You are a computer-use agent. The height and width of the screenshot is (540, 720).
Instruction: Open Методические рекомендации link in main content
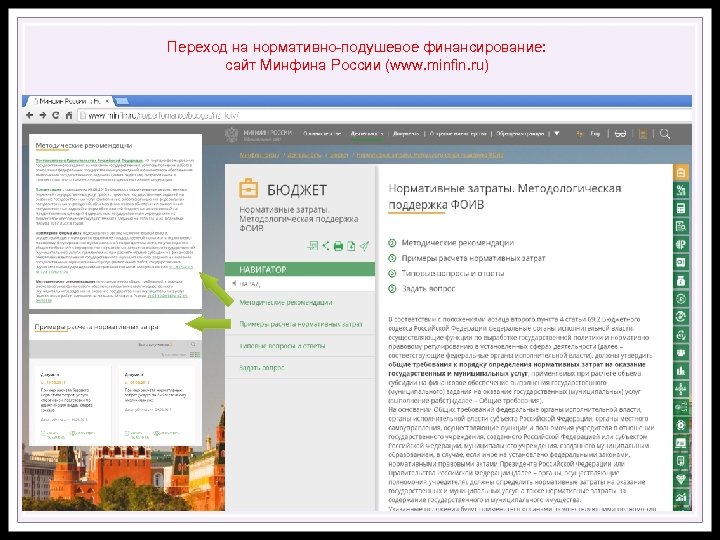tap(457, 242)
